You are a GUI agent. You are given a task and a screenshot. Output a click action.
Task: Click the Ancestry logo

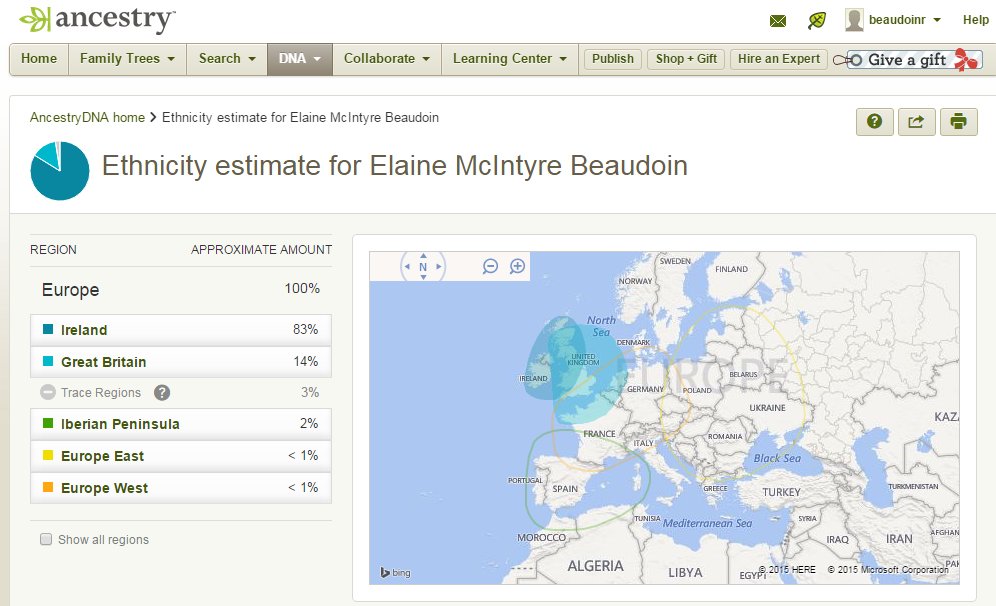pyautogui.click(x=97, y=20)
